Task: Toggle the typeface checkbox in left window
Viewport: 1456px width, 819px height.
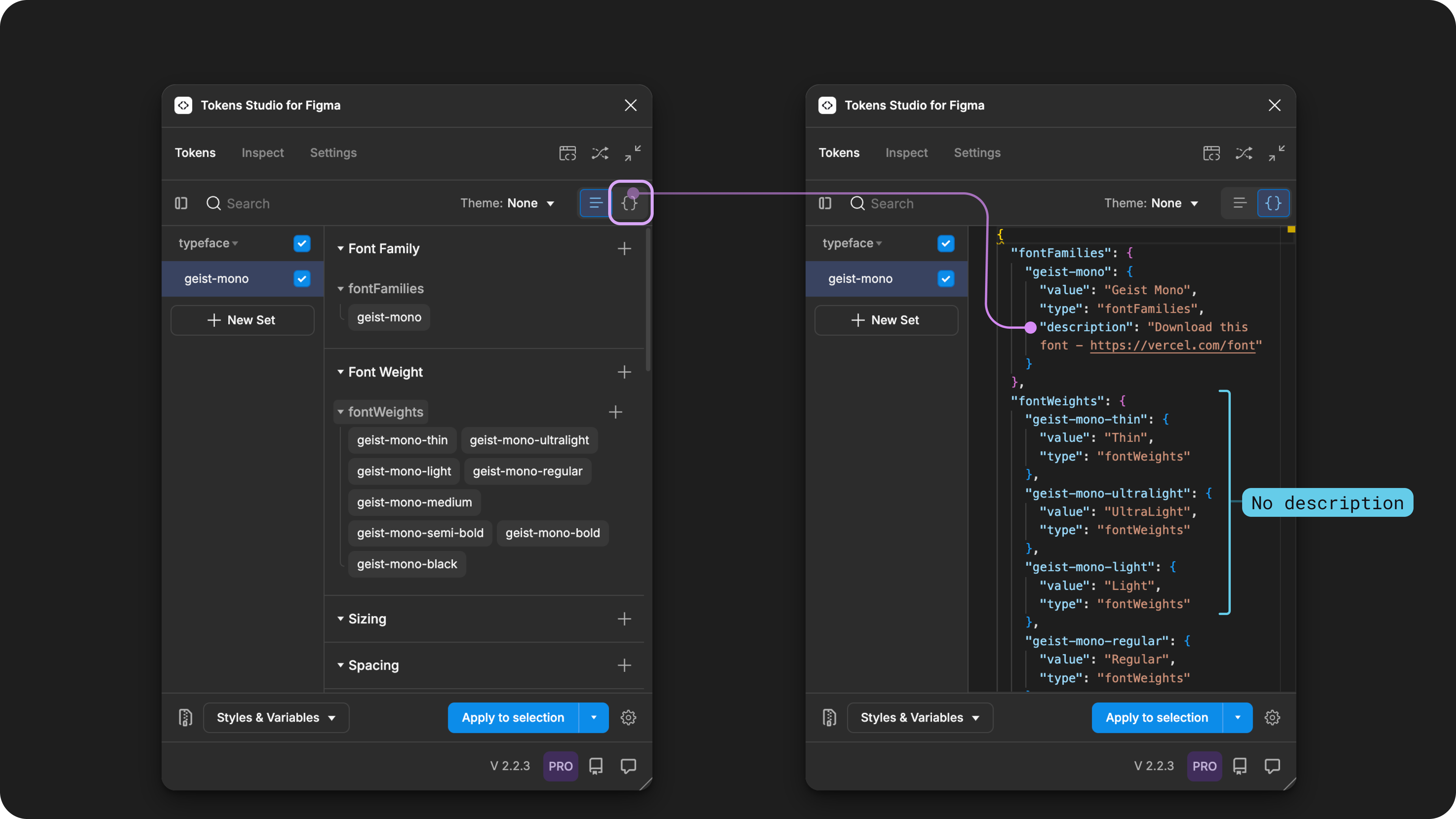Action: [302, 243]
